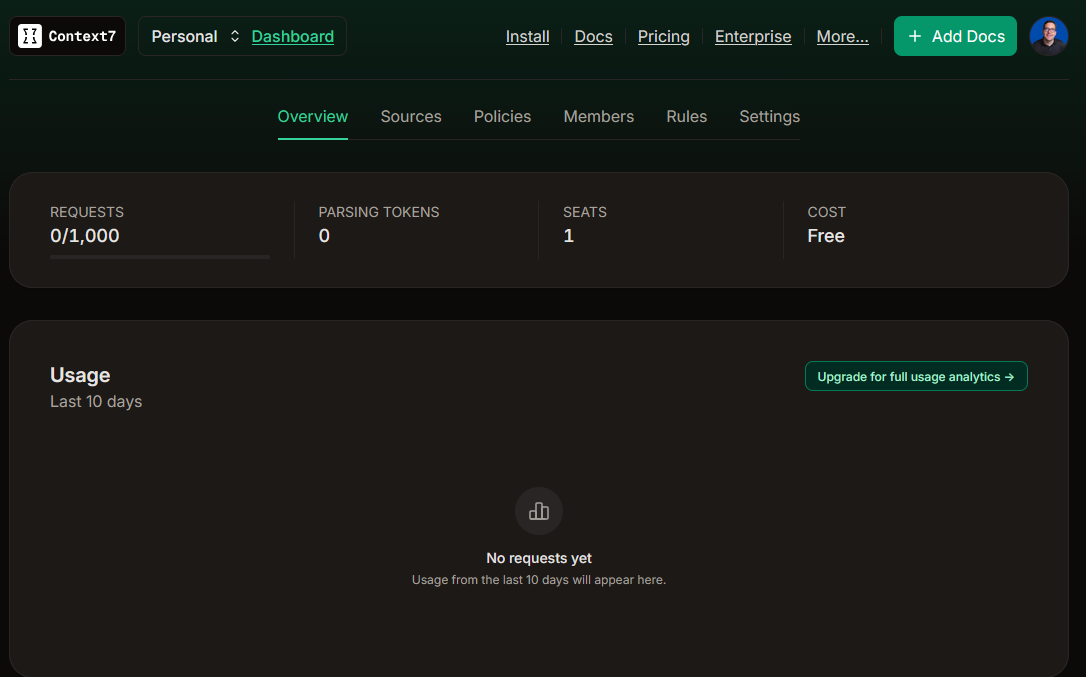Click the Context7 logo icon

pos(30,36)
